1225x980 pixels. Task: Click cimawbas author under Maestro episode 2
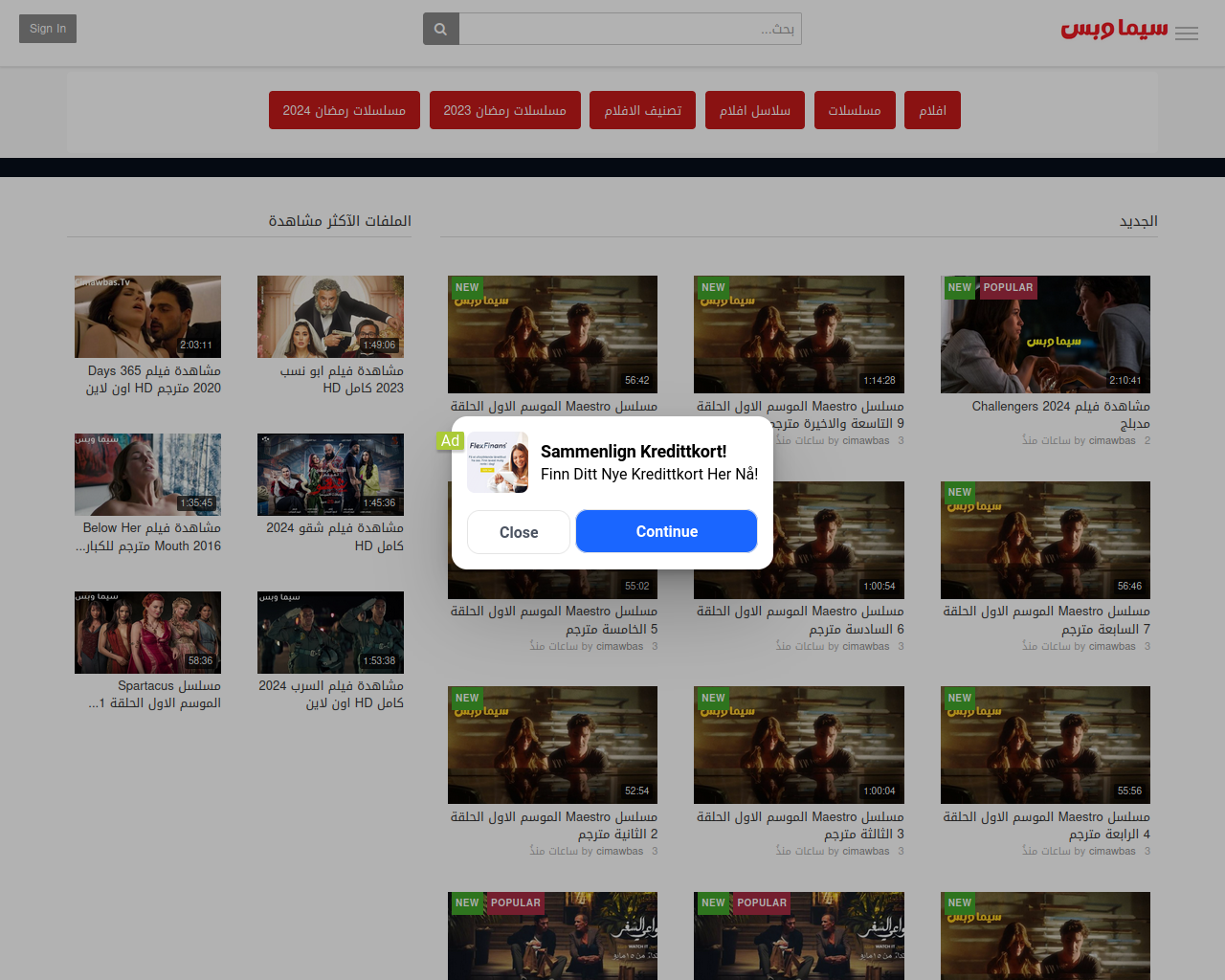click(620, 851)
